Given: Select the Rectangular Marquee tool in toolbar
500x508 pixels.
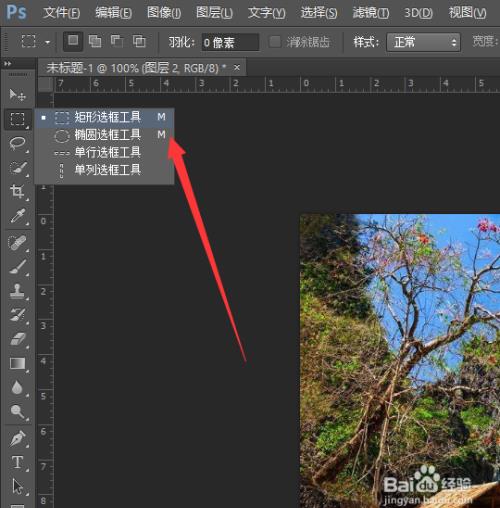Looking at the screenshot, I should [x=17, y=119].
